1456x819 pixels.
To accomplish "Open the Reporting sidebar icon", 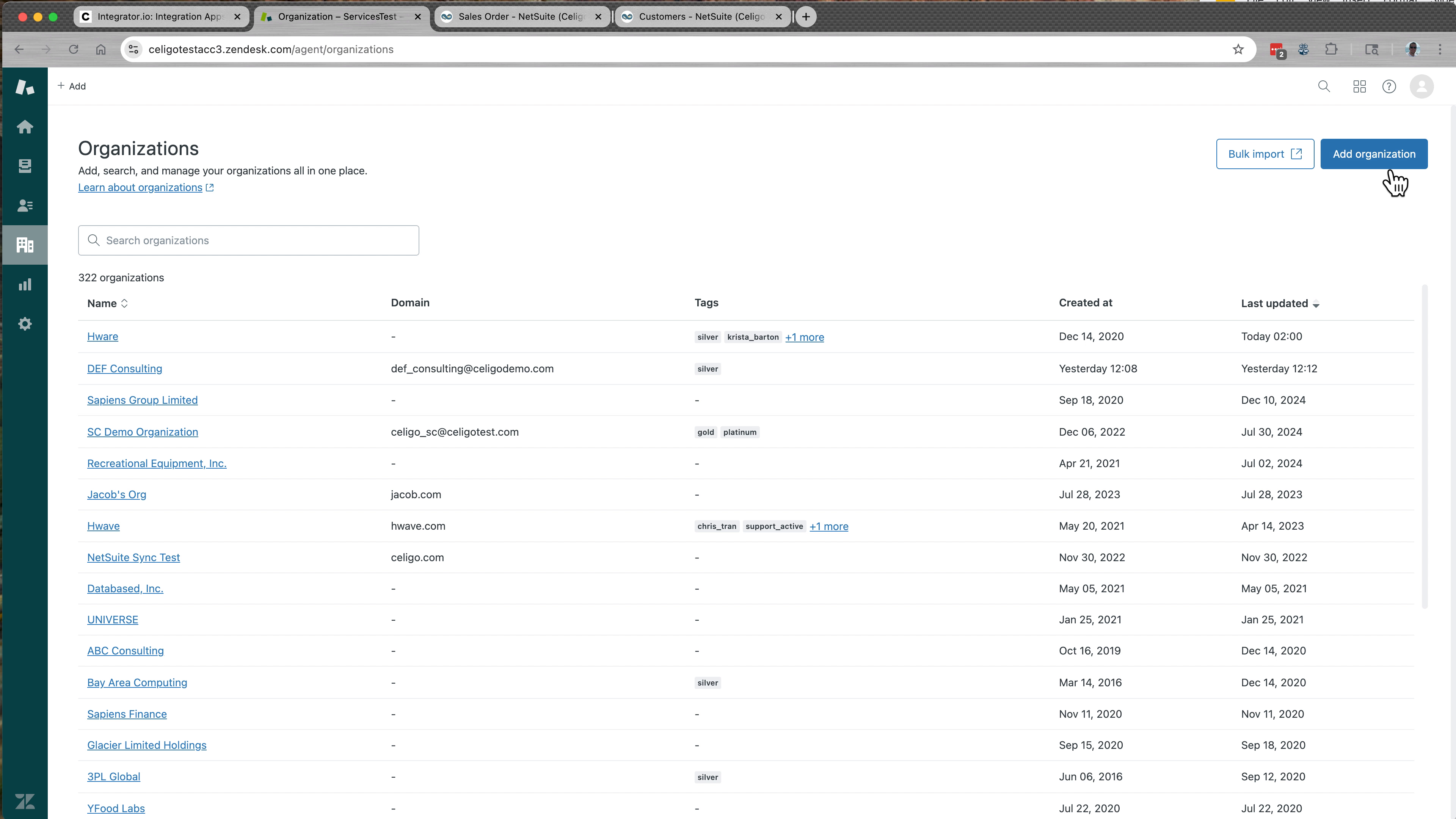I will (x=25, y=284).
